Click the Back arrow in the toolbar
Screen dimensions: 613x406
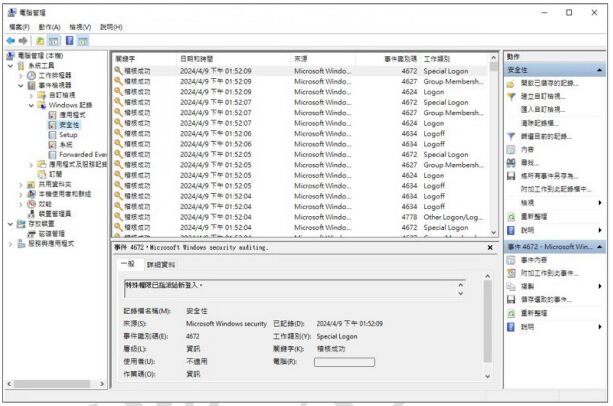click(11, 40)
